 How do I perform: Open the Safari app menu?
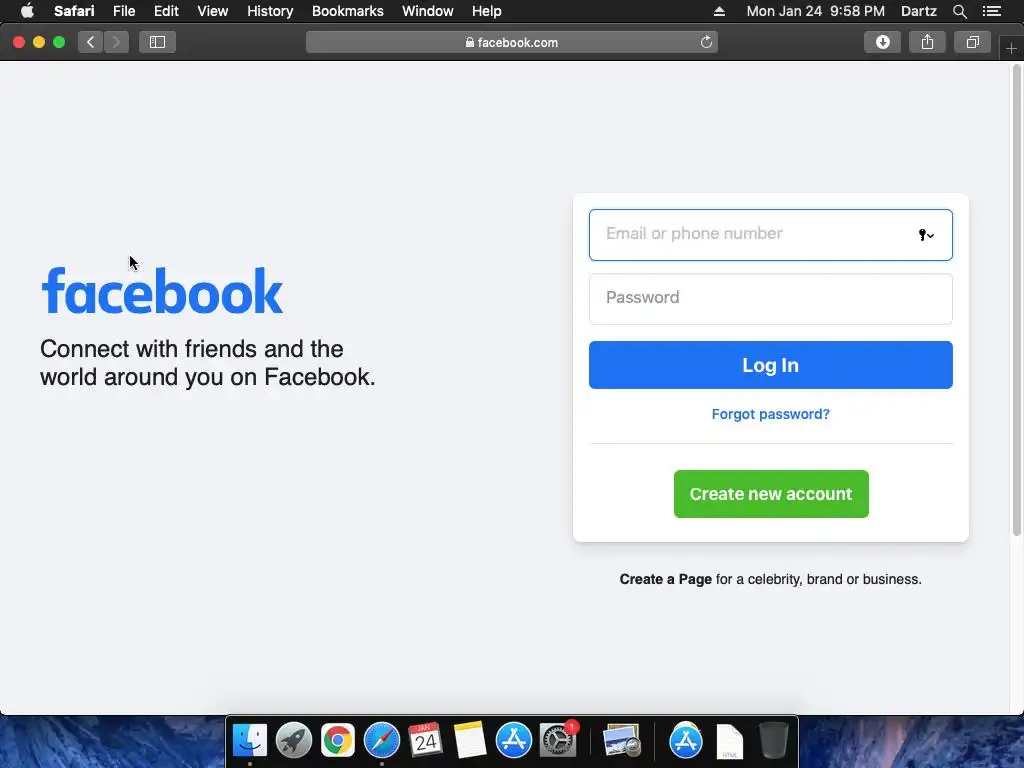[74, 11]
